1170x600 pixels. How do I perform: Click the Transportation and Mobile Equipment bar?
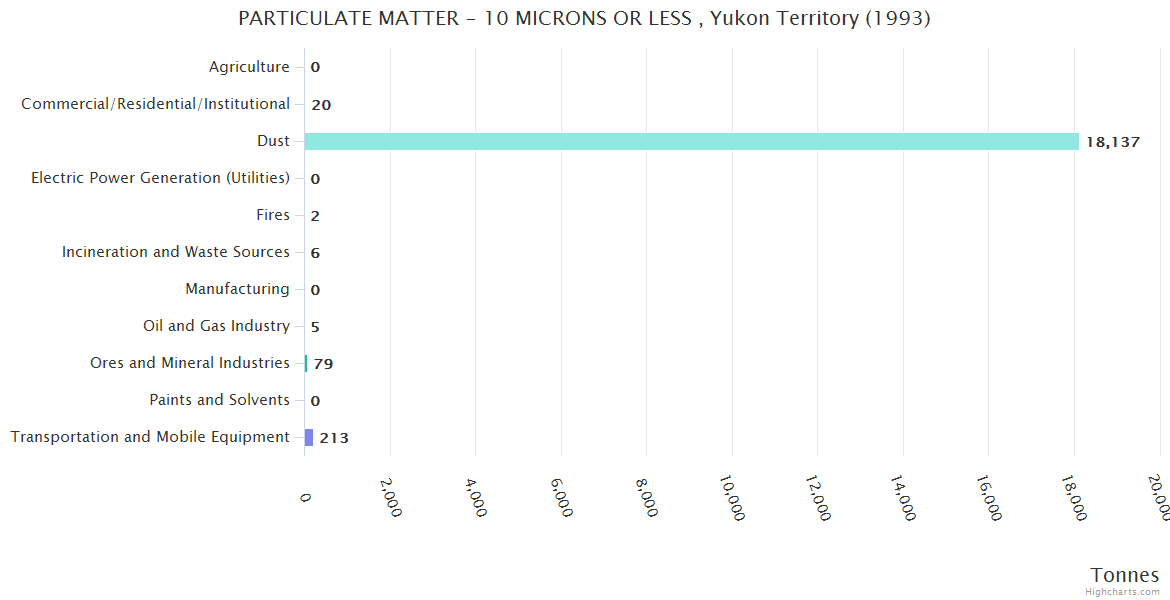(309, 437)
